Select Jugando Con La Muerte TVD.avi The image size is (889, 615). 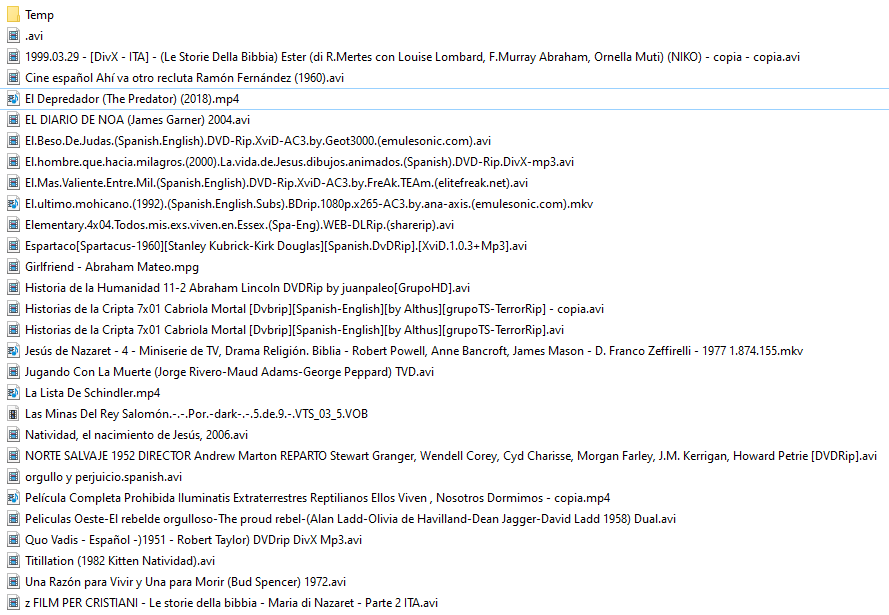coord(229,372)
